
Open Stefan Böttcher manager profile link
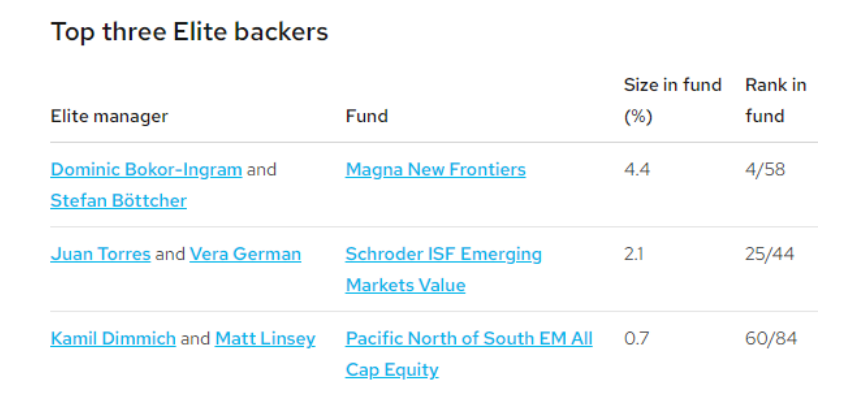119,201
